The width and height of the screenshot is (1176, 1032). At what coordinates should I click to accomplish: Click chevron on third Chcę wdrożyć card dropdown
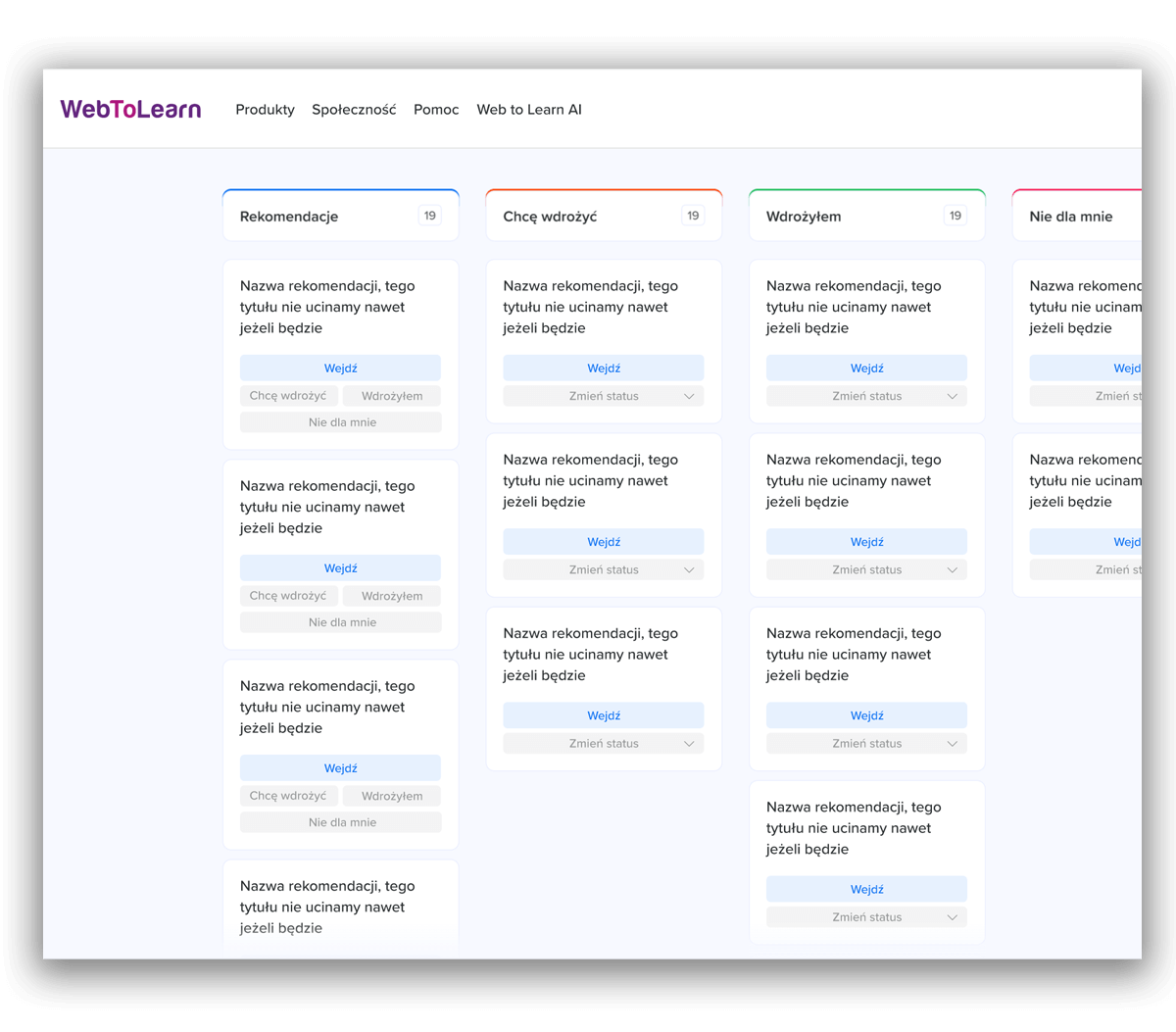click(x=689, y=744)
